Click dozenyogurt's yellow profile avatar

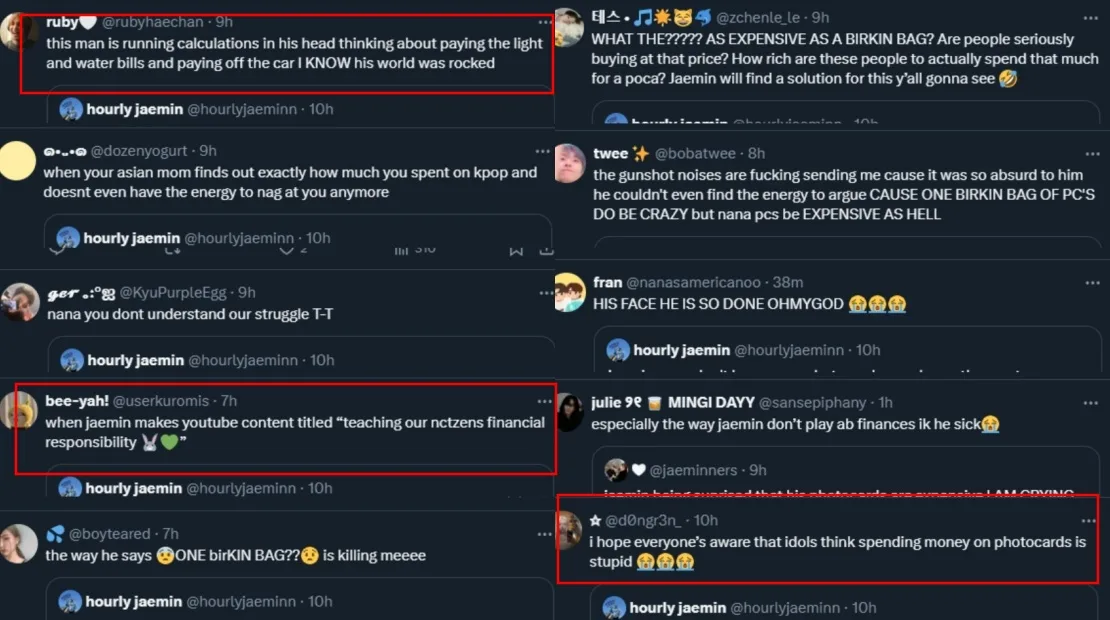point(19,160)
